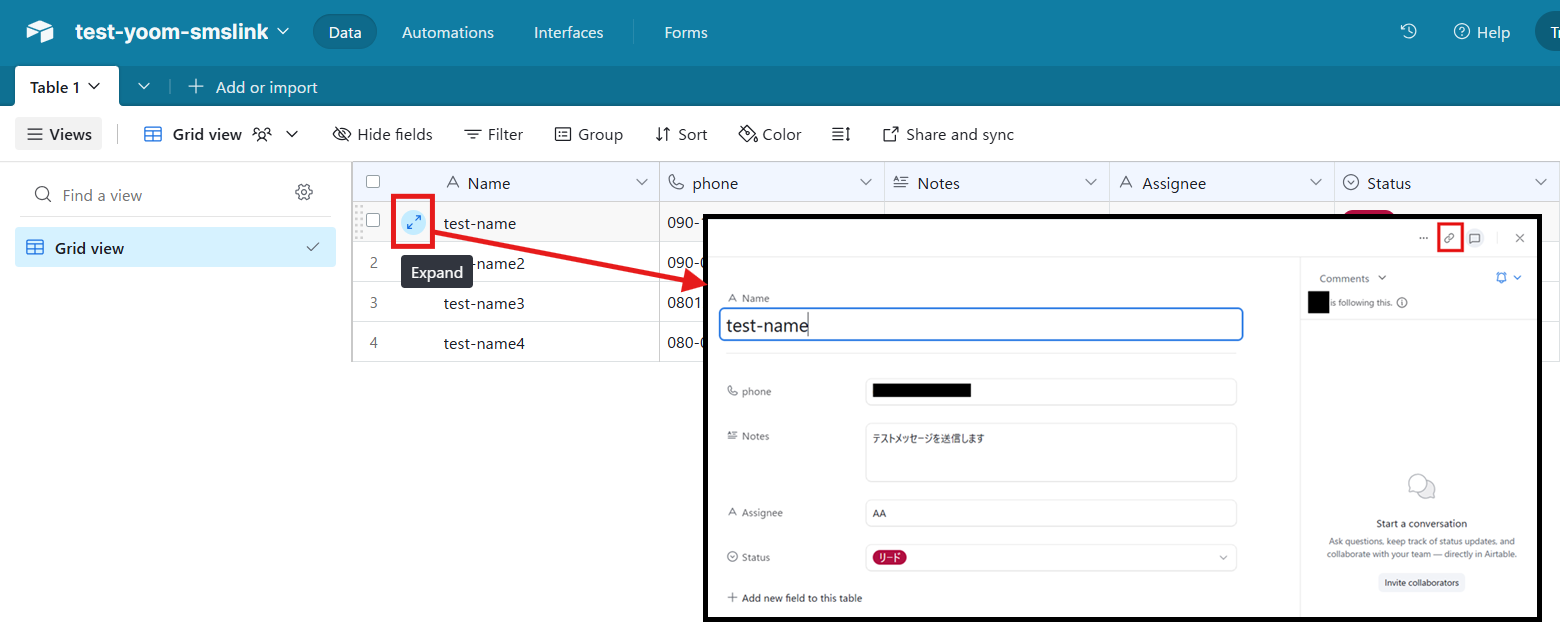Click the notification bell in comments panel
1560x627 pixels.
pyautogui.click(x=1501, y=278)
